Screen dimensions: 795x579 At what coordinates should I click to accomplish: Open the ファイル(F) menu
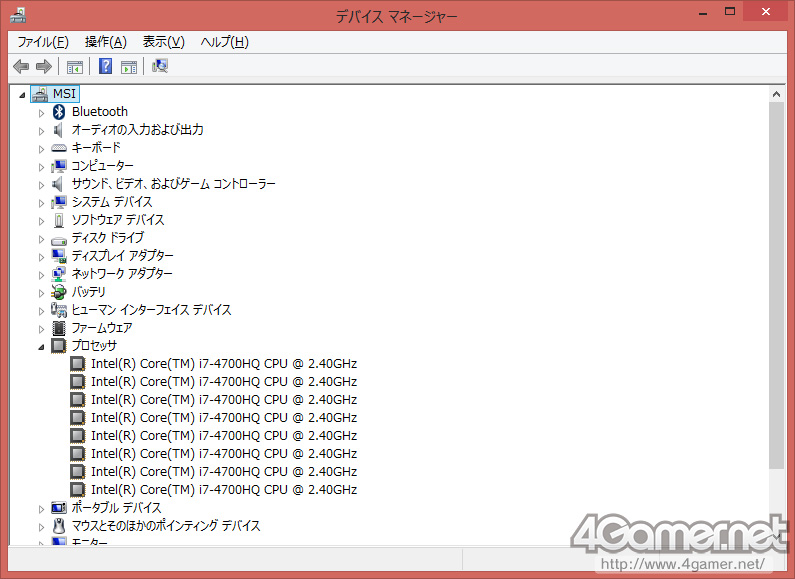coord(43,42)
